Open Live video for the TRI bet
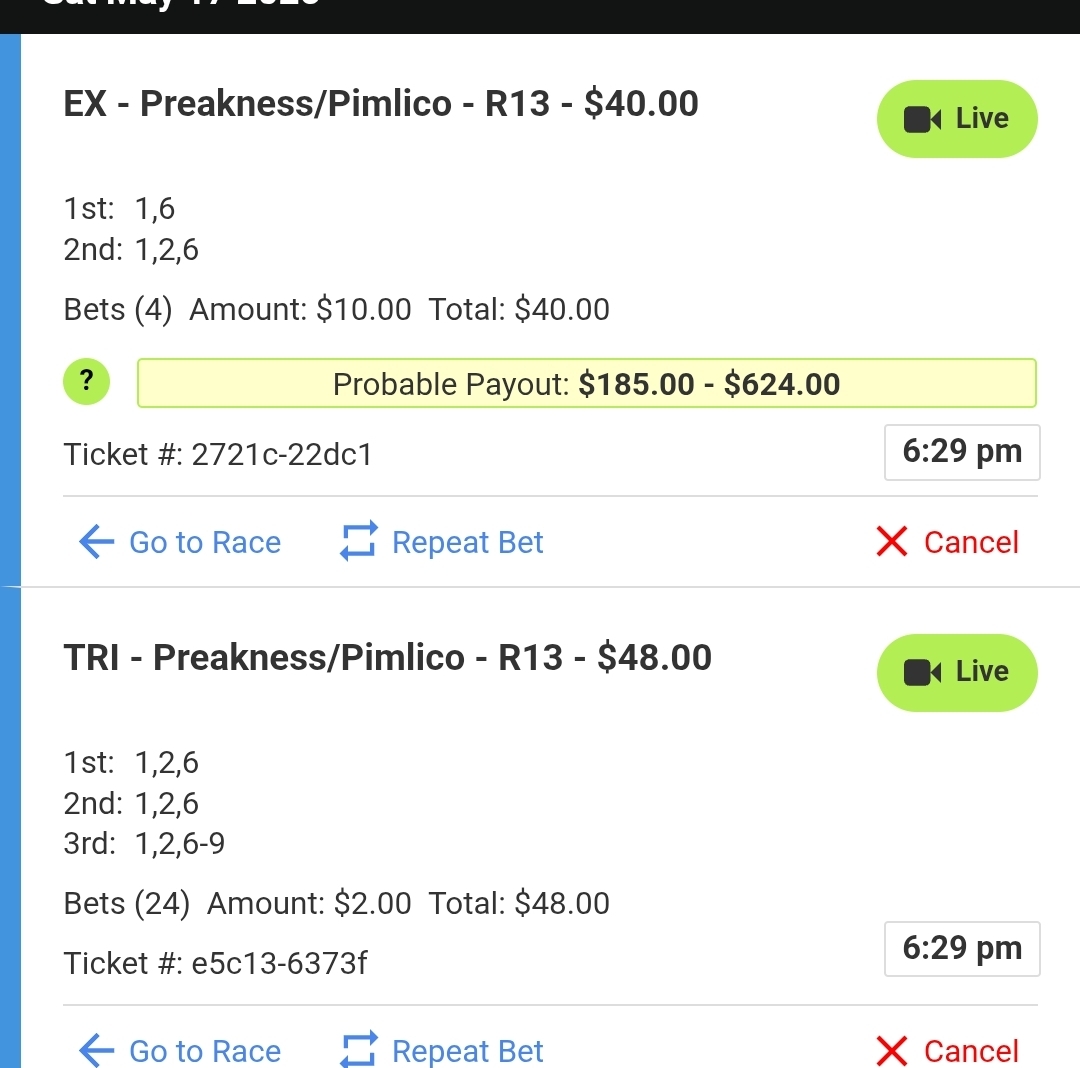 pos(957,672)
